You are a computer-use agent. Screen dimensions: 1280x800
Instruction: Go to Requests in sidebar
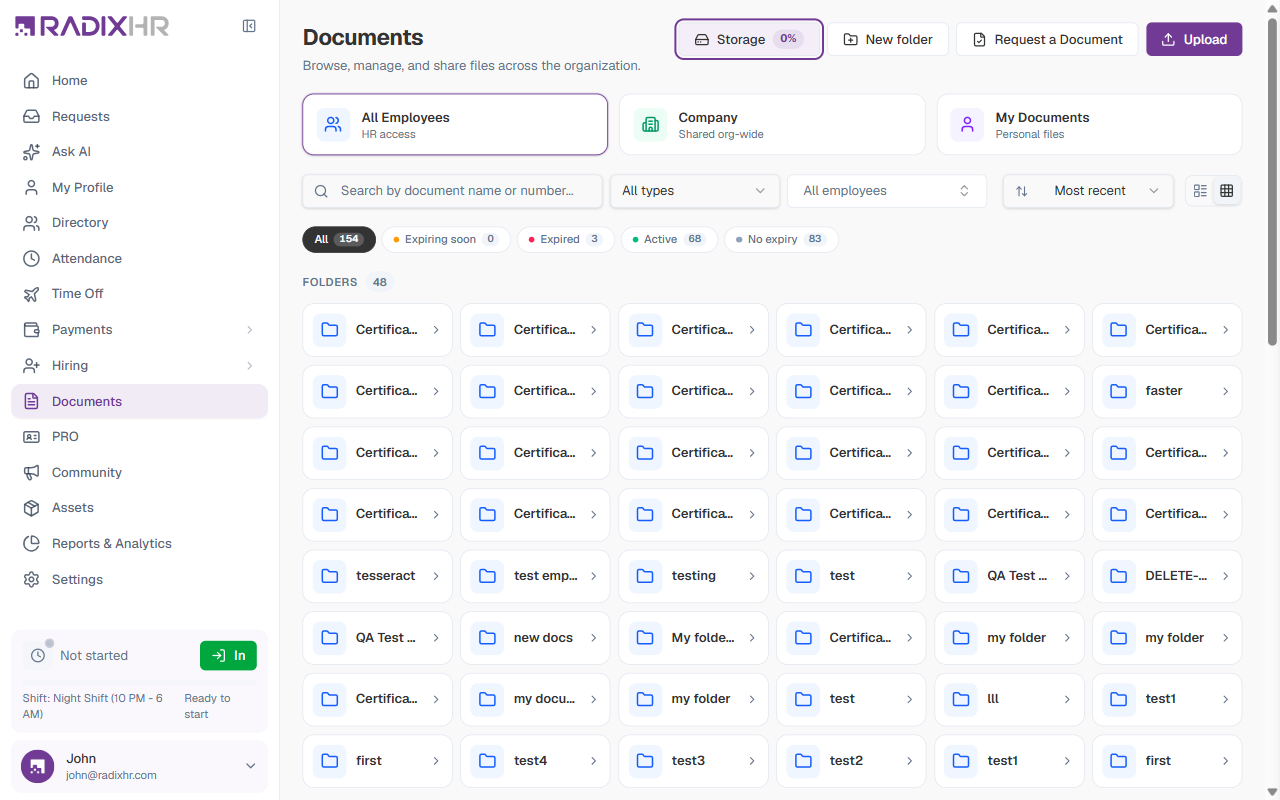[139, 116]
